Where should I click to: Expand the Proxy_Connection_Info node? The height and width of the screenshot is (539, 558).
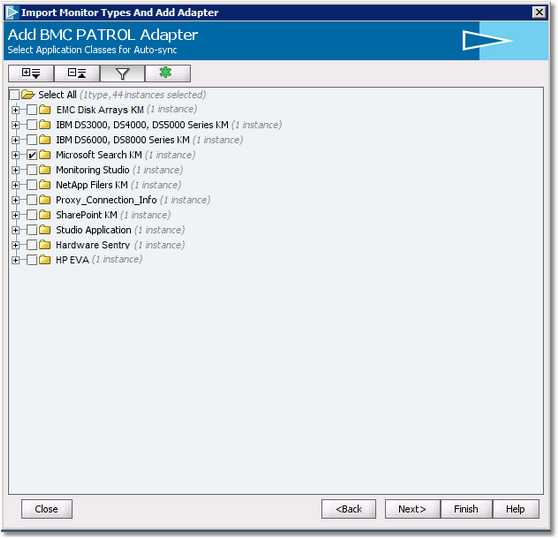pos(15,200)
